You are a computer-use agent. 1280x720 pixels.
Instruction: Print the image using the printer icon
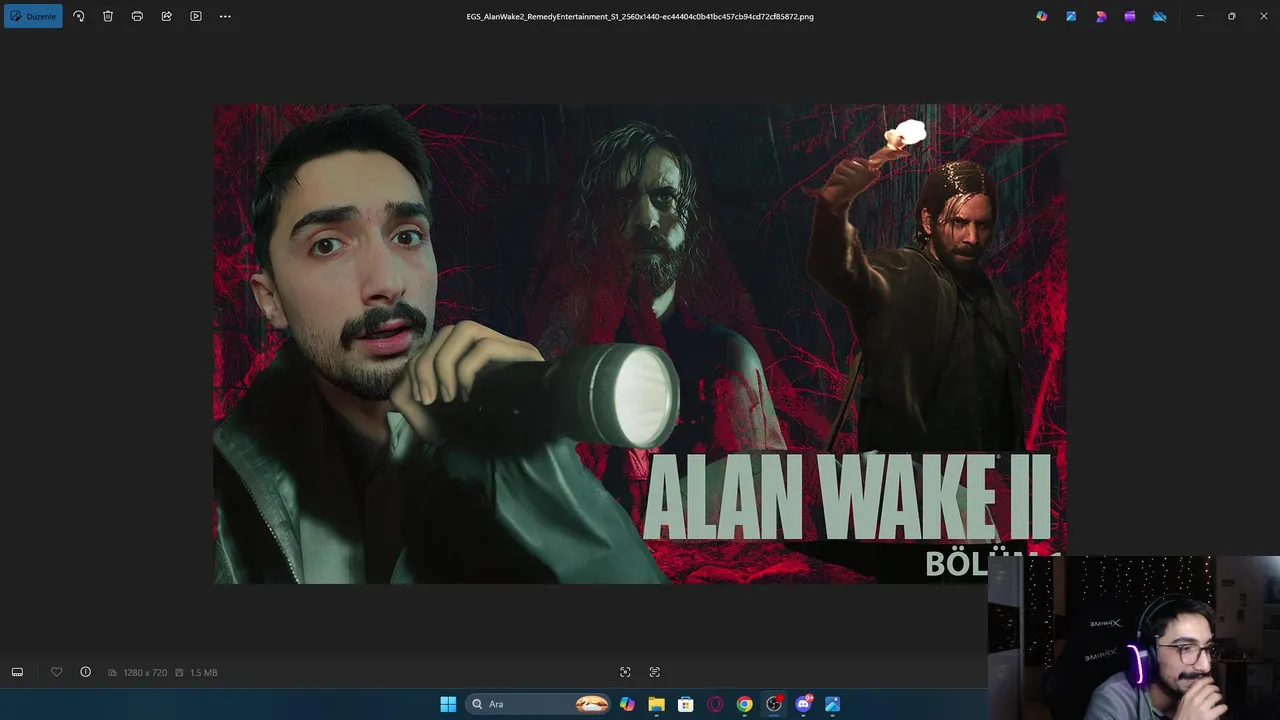click(x=137, y=16)
